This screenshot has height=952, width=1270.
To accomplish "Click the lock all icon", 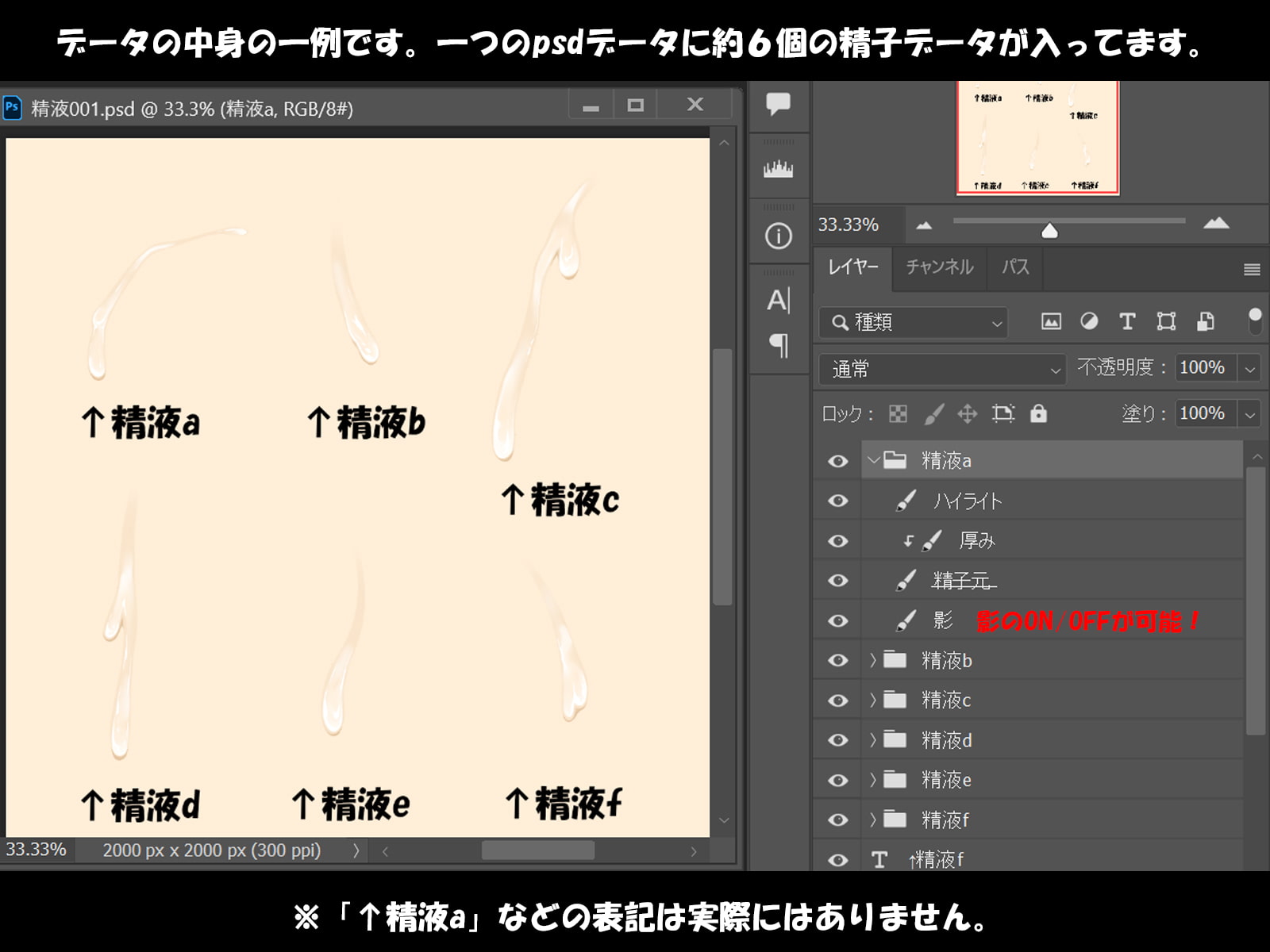I will pos(1038,413).
